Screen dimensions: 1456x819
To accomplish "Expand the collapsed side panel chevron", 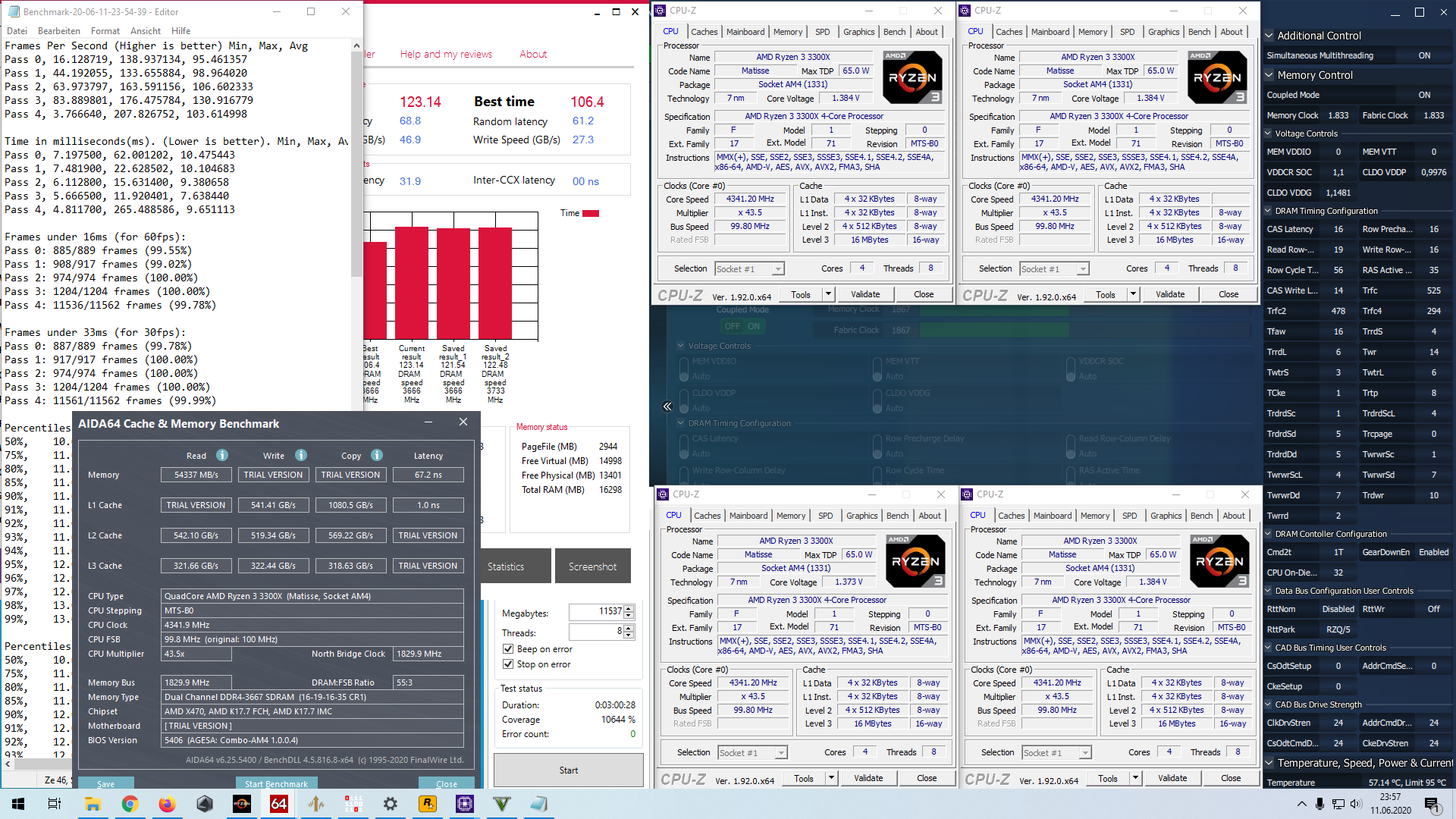I will [667, 406].
